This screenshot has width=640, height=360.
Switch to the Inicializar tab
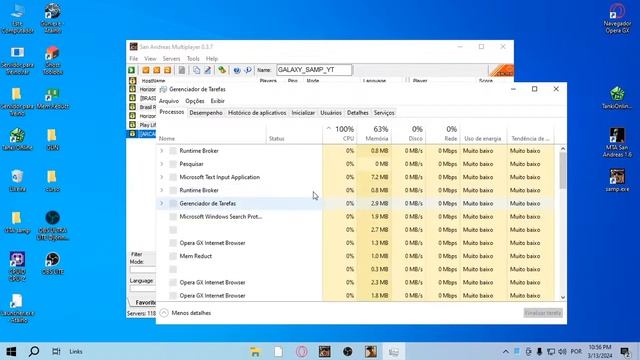tap(303, 113)
